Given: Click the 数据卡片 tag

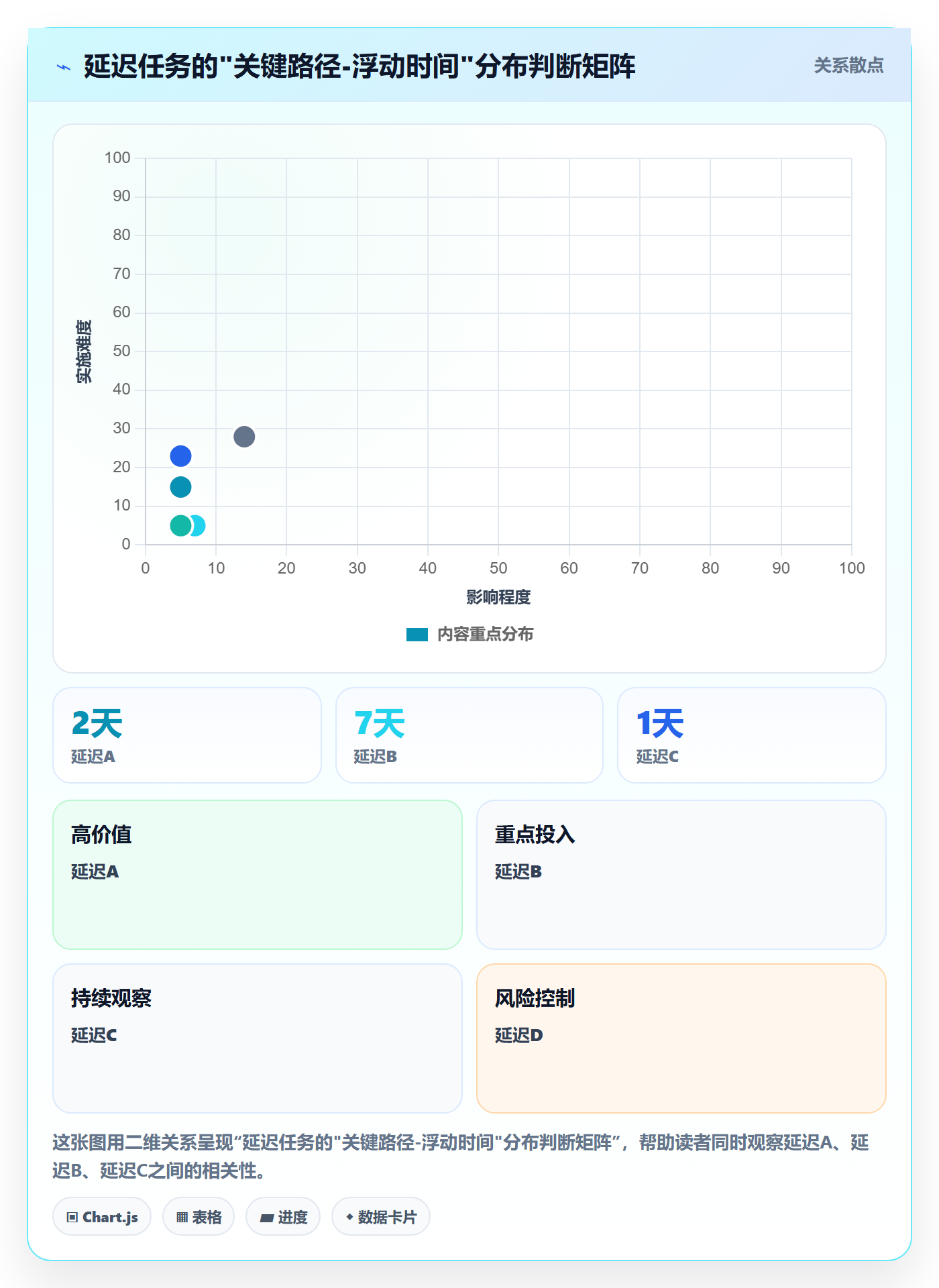Looking at the screenshot, I should tap(381, 1216).
